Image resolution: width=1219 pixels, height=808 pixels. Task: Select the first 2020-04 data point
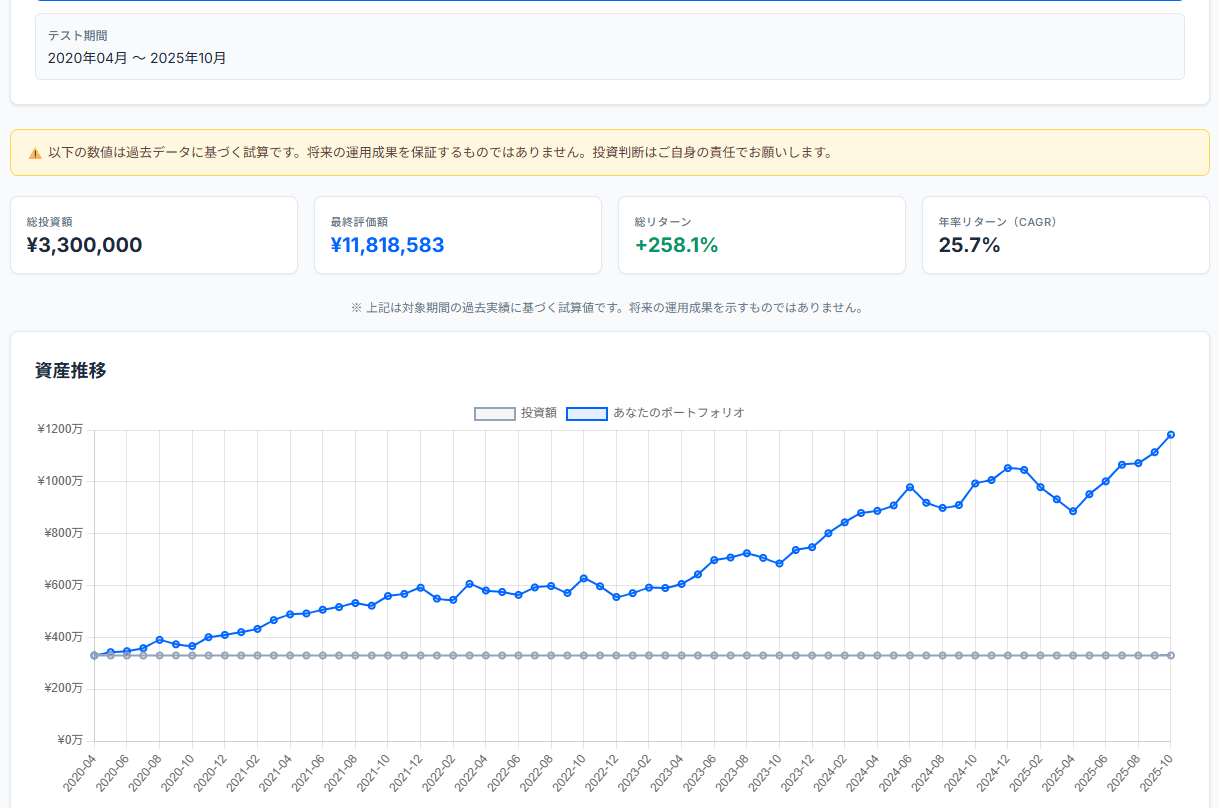click(94, 654)
